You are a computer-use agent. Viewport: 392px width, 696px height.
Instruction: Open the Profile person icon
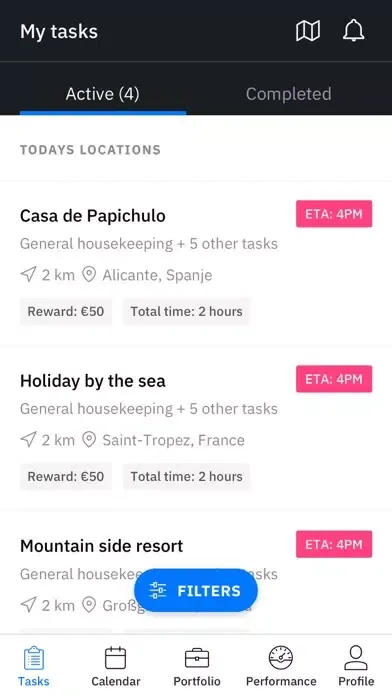(x=356, y=658)
